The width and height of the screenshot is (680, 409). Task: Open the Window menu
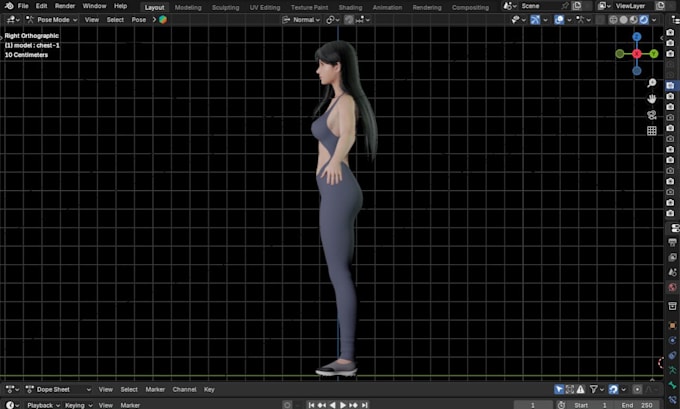(x=94, y=6)
